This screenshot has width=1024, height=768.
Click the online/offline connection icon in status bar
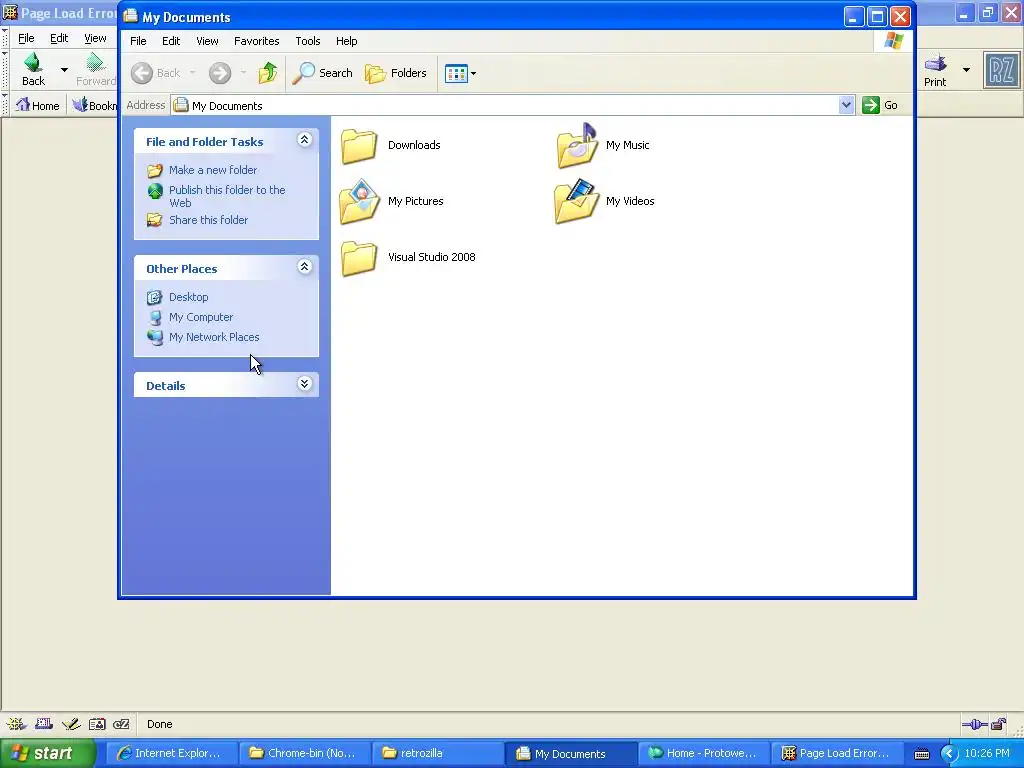[974, 724]
